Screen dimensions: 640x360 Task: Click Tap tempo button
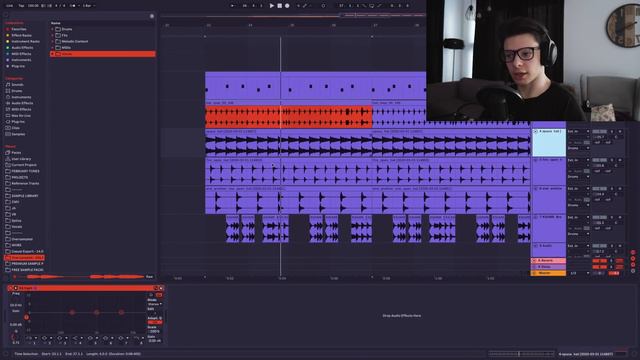pos(22,6)
